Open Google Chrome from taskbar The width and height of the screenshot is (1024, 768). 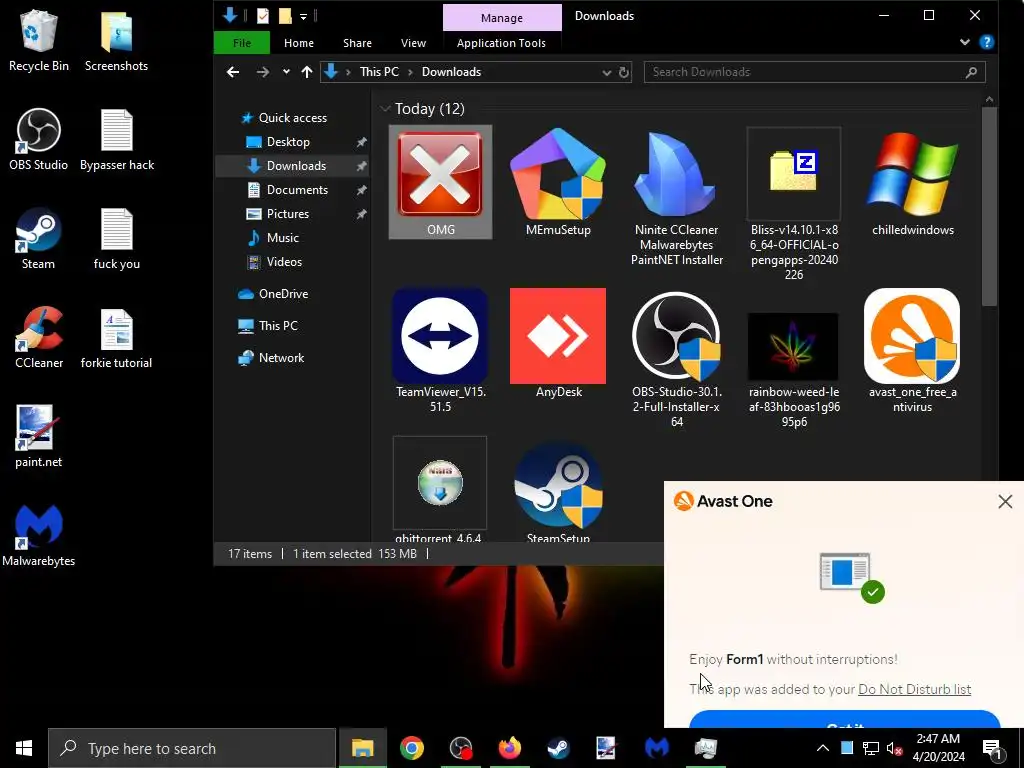coord(411,748)
